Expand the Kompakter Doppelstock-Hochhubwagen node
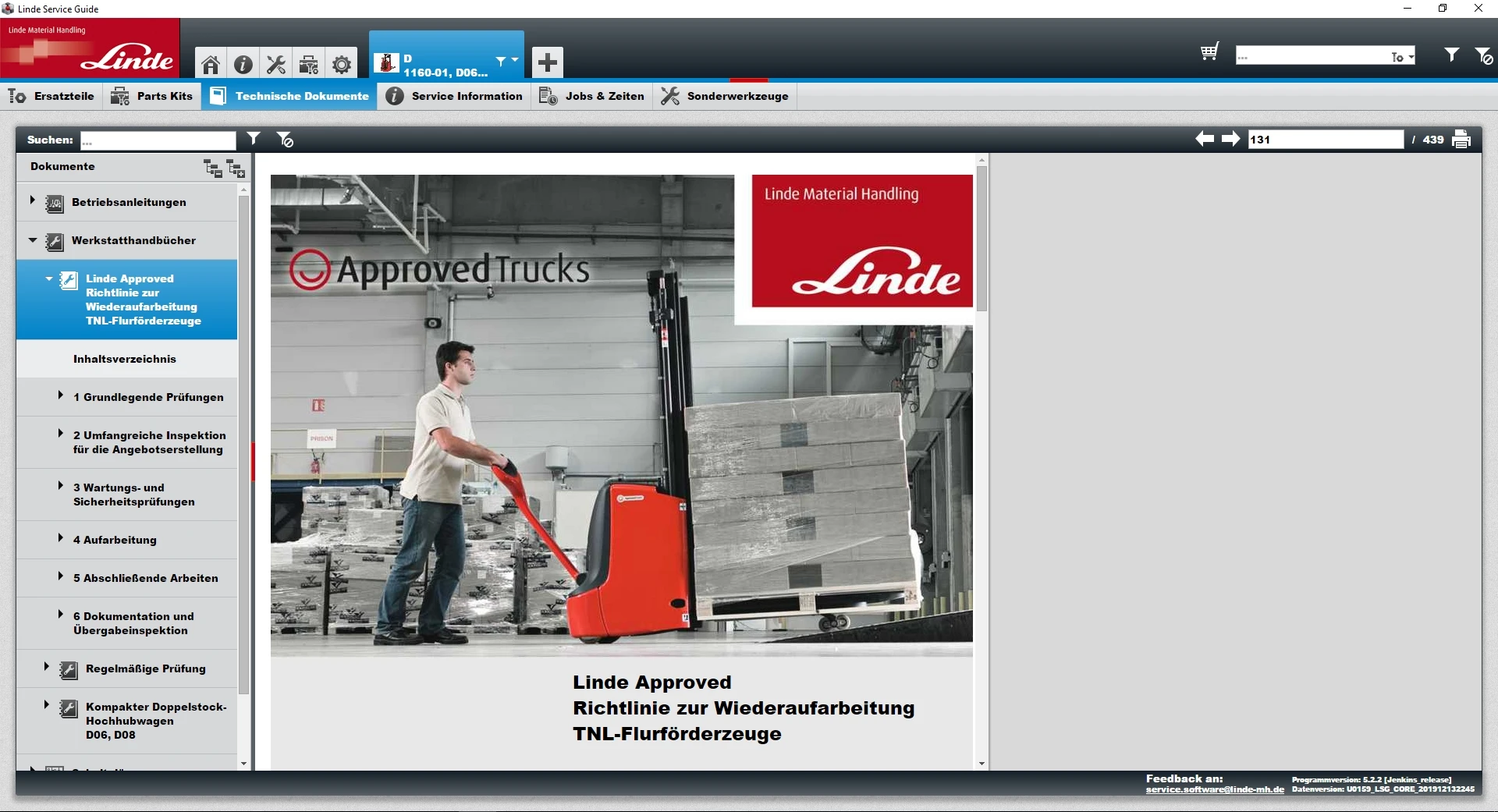Image resolution: width=1498 pixels, height=812 pixels. (46, 704)
